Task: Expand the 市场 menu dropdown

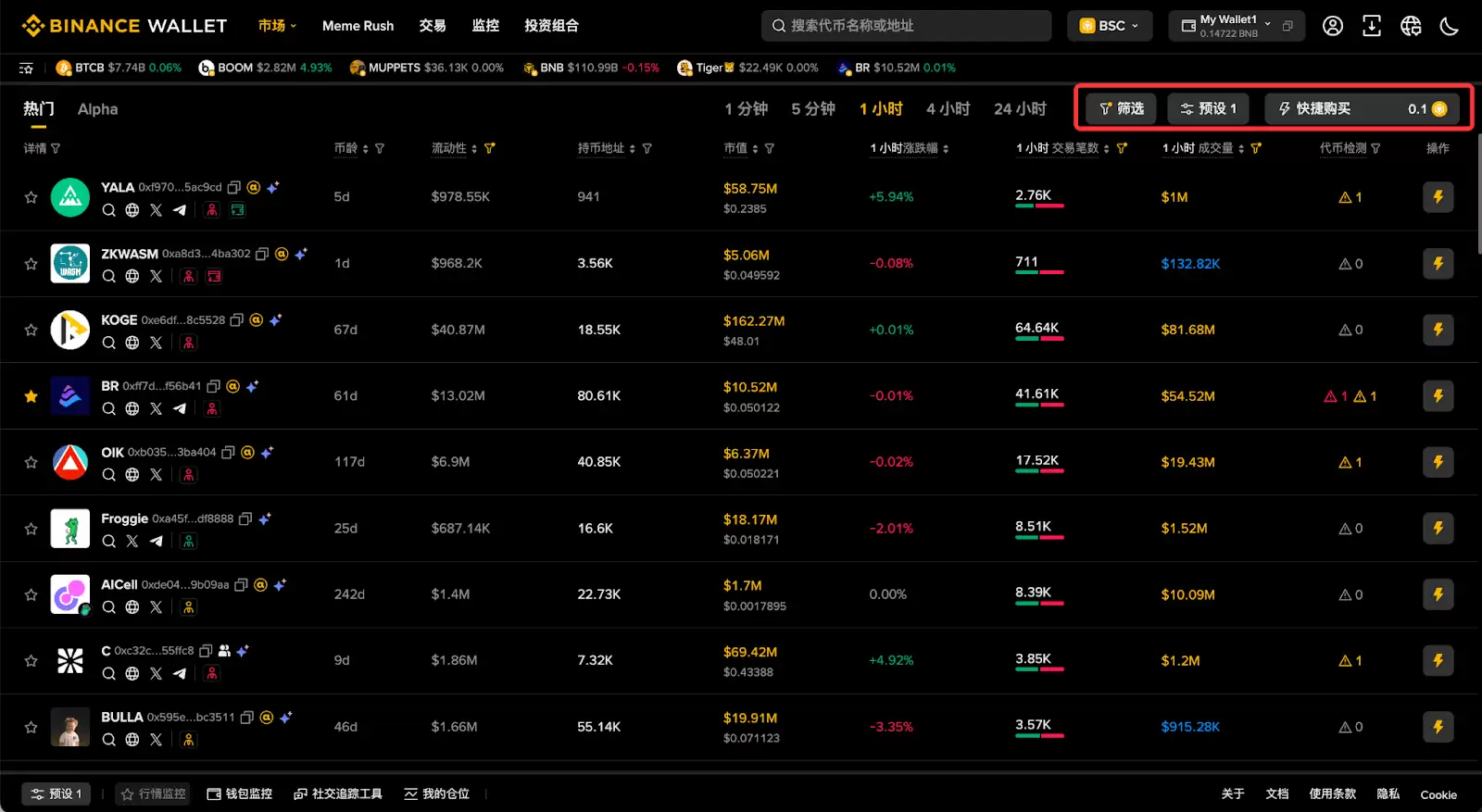Action: 277,26
